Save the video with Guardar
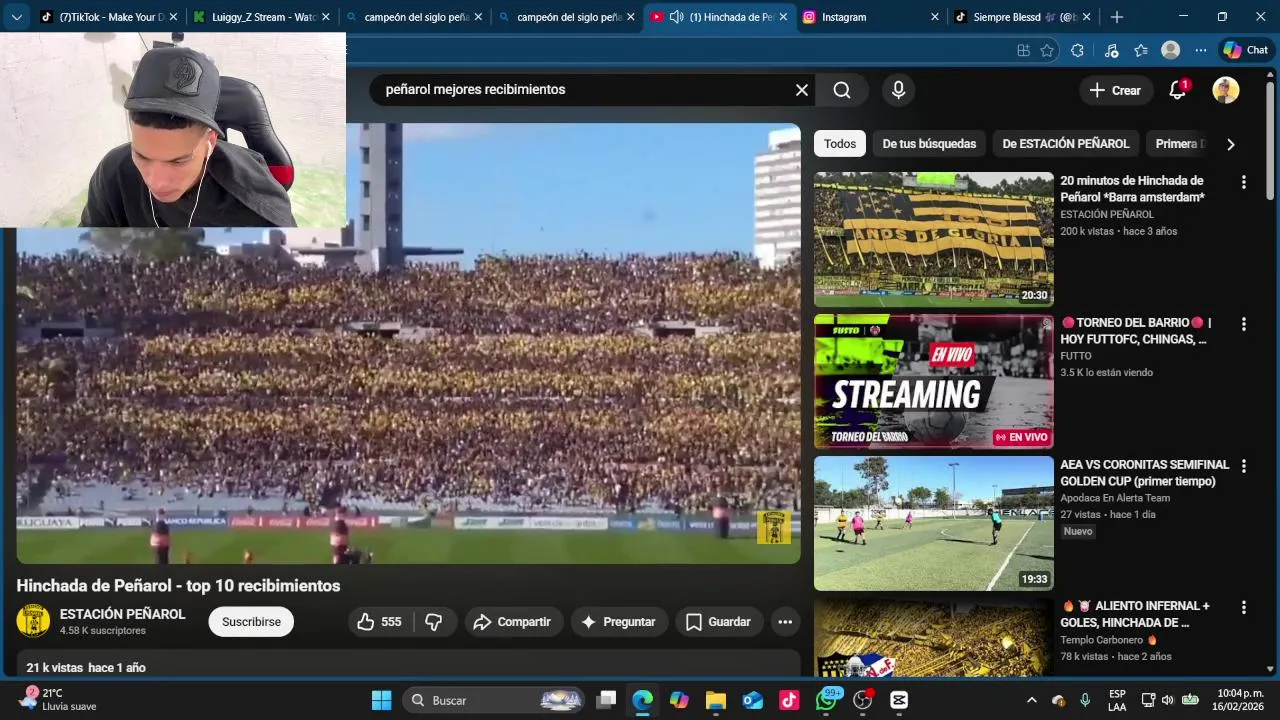Viewport: 1280px width, 720px height. pyautogui.click(x=719, y=622)
